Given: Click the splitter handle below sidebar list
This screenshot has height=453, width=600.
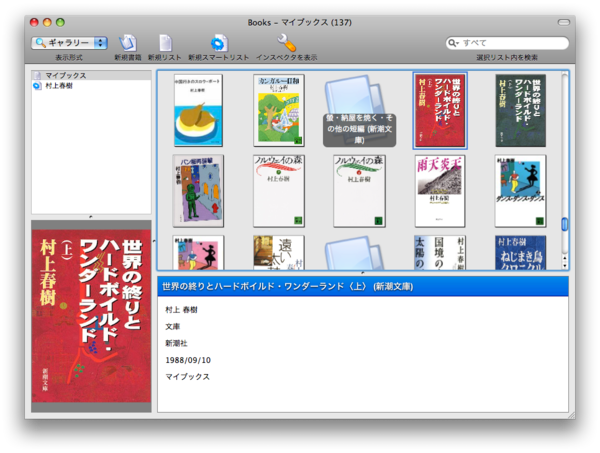Looking at the screenshot, I should point(91,217).
